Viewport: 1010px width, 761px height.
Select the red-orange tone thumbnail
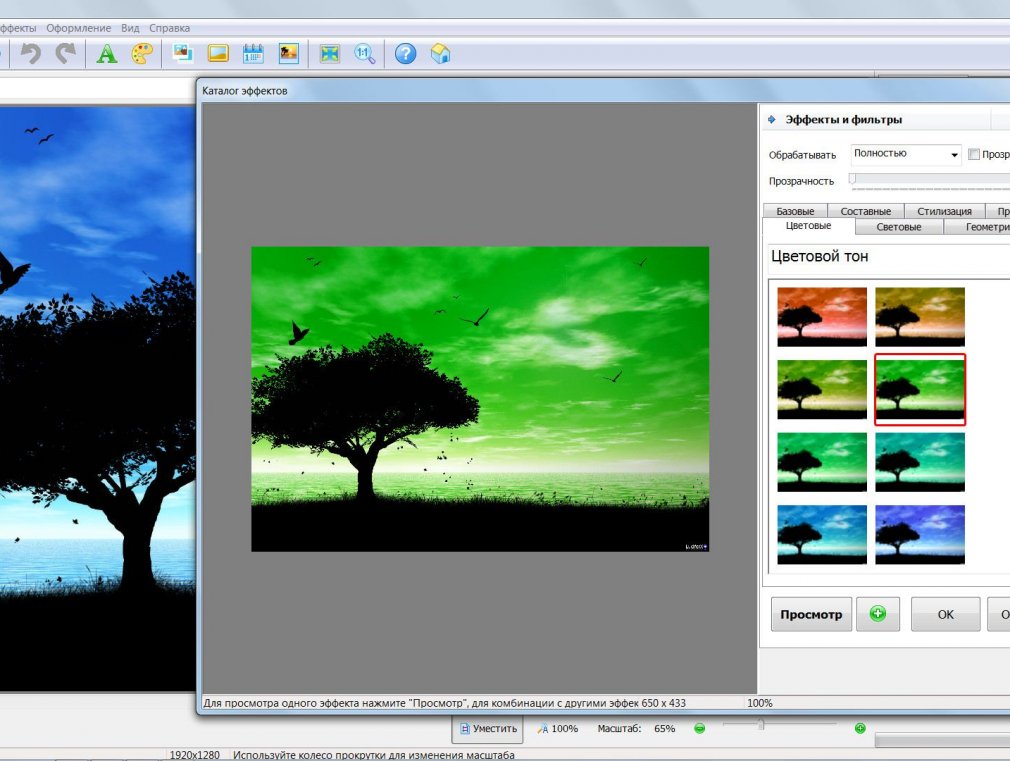(x=821, y=317)
